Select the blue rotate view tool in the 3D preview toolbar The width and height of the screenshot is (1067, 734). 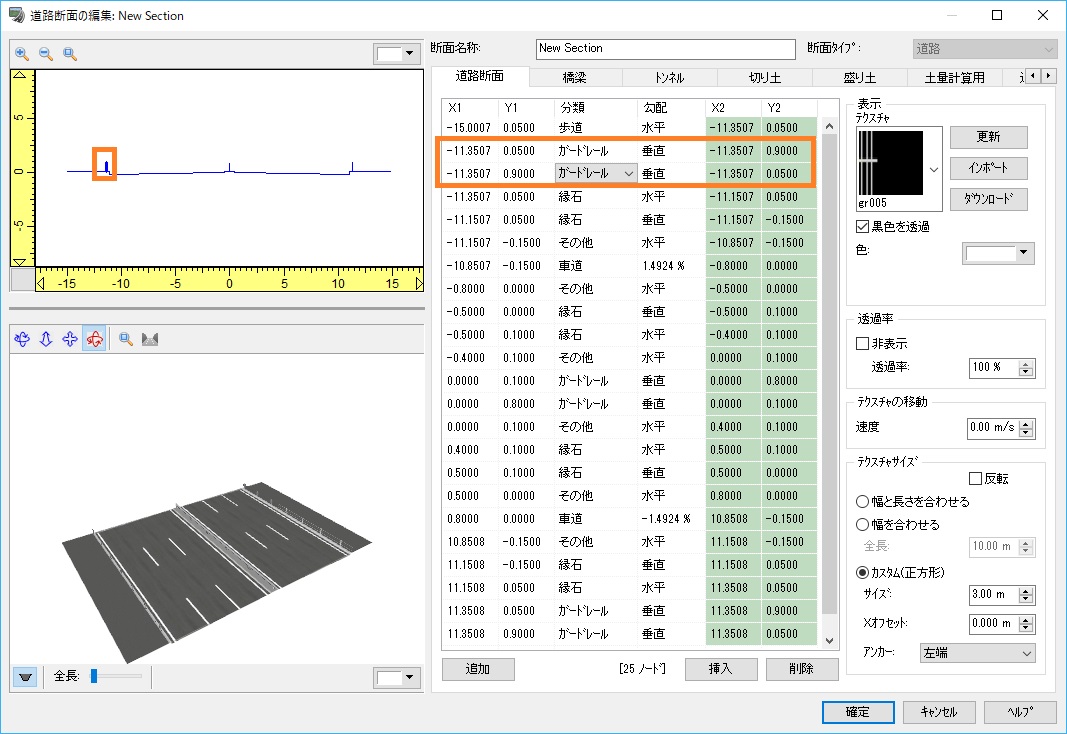(x=22, y=339)
